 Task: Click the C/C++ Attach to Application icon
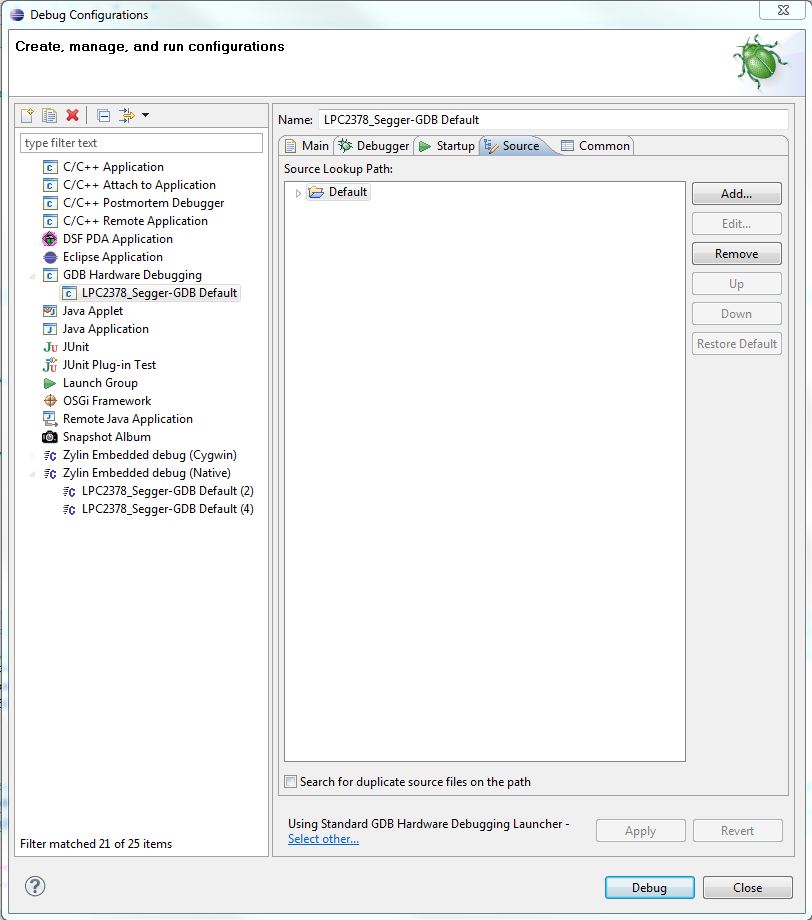pyautogui.click(x=50, y=185)
